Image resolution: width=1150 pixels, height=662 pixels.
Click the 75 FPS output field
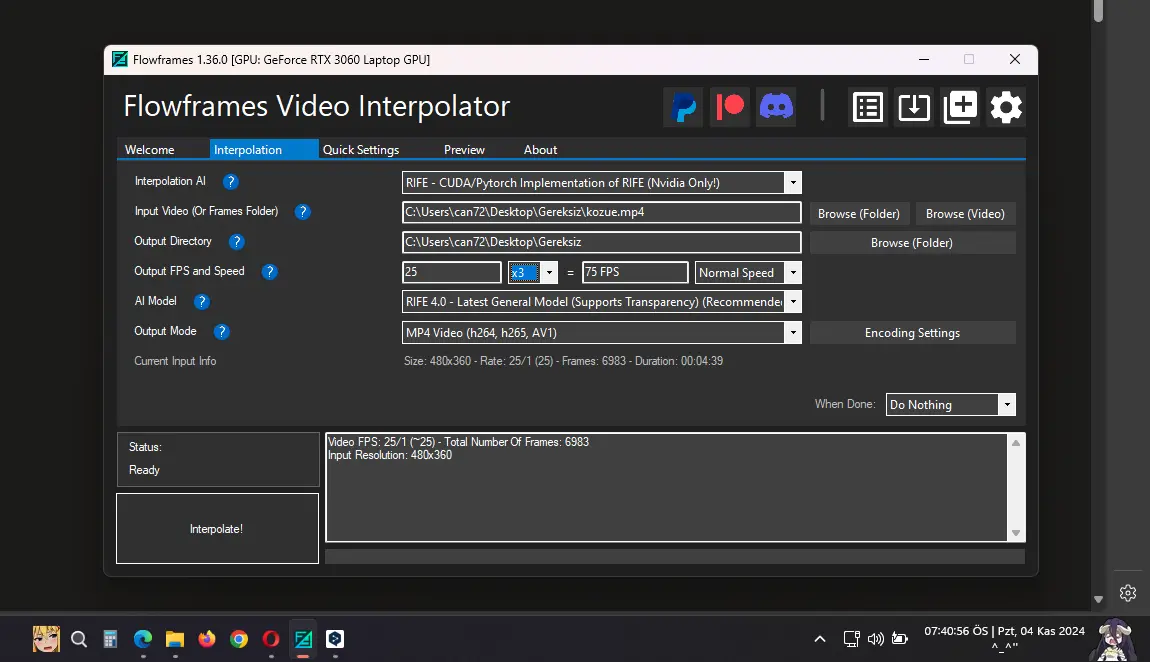click(x=635, y=272)
